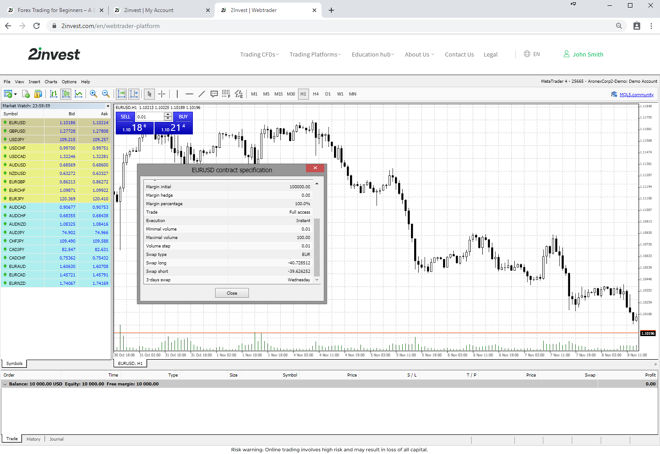This screenshot has height=454, width=660.
Task: Toggle auto scroll chart to latest bar
Action: (122, 94)
